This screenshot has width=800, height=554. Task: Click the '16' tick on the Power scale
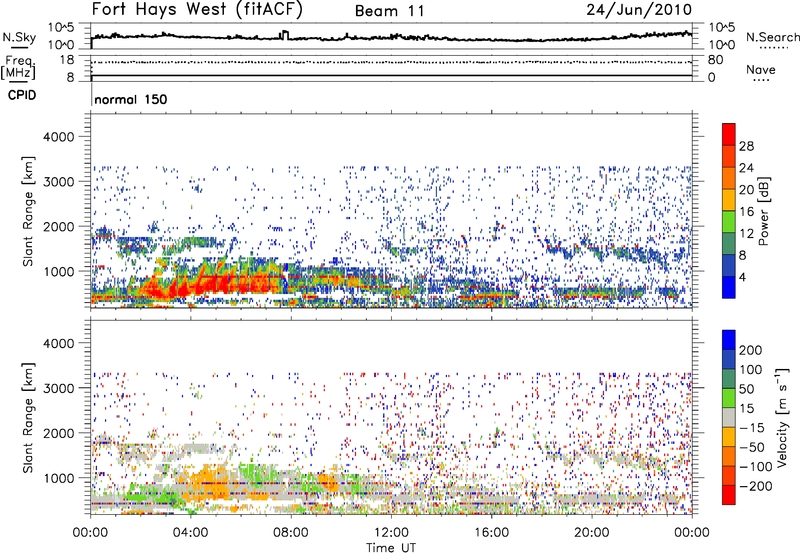click(746, 212)
